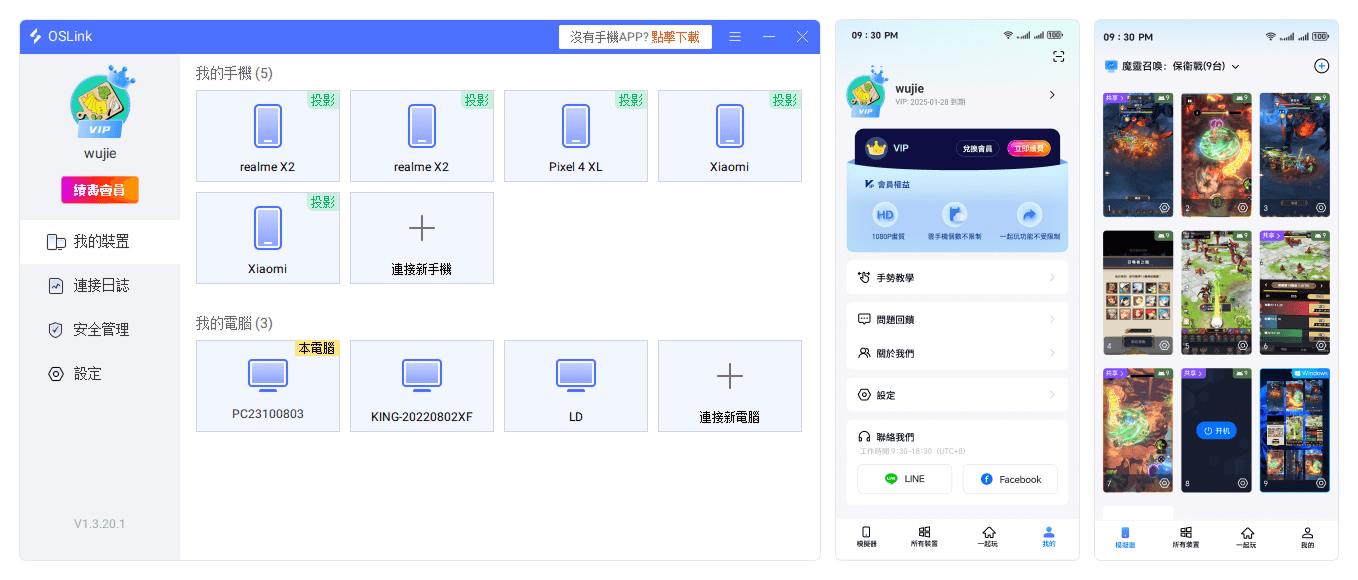Click the 續費會員 button under avatar
The height and width of the screenshot is (580, 1358).
pos(100,190)
